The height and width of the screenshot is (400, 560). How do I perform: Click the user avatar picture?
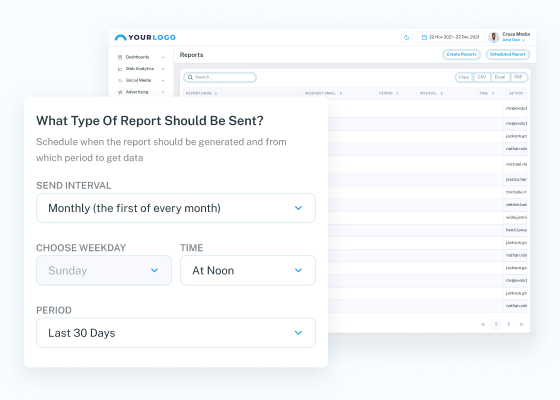click(x=494, y=37)
